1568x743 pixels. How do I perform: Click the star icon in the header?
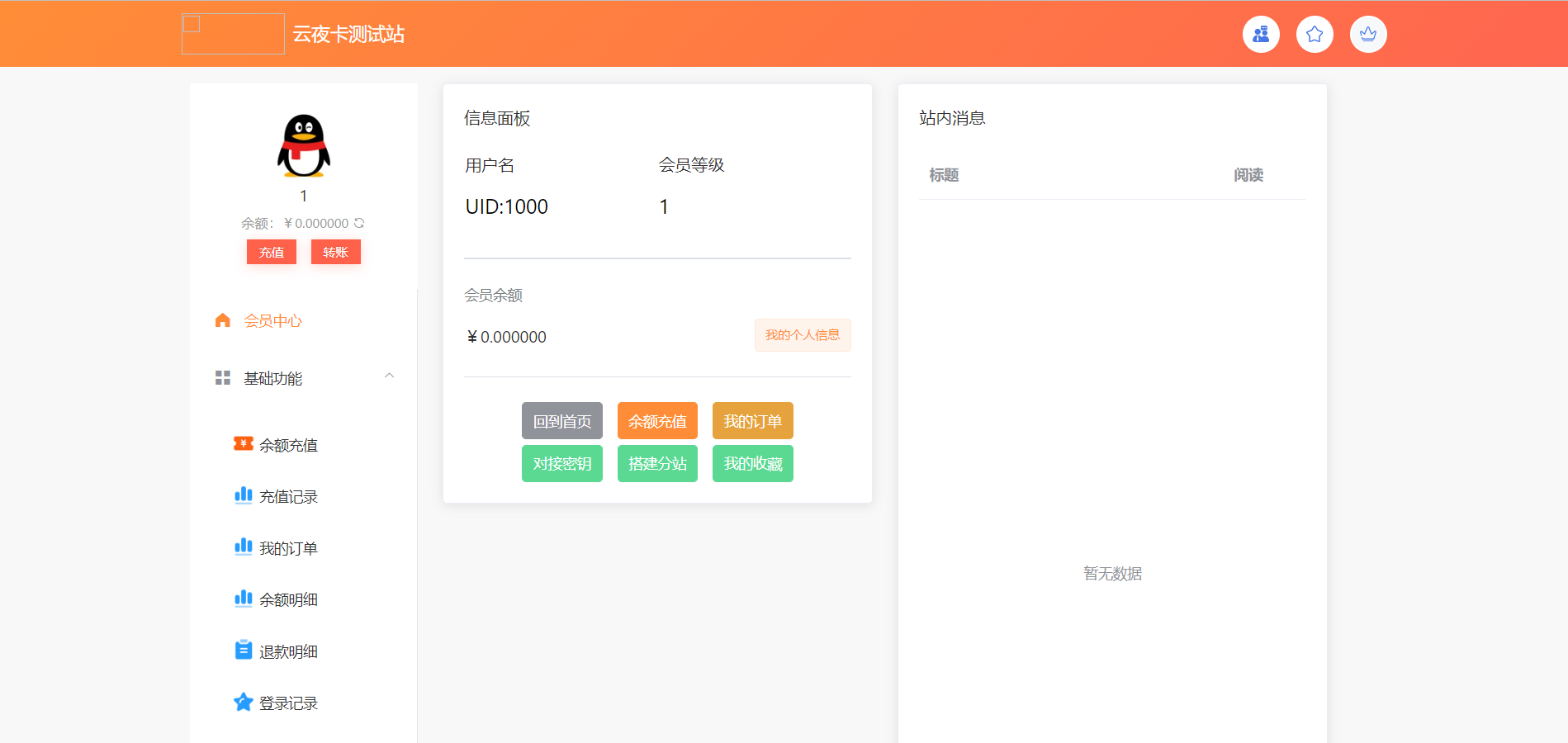click(1315, 35)
